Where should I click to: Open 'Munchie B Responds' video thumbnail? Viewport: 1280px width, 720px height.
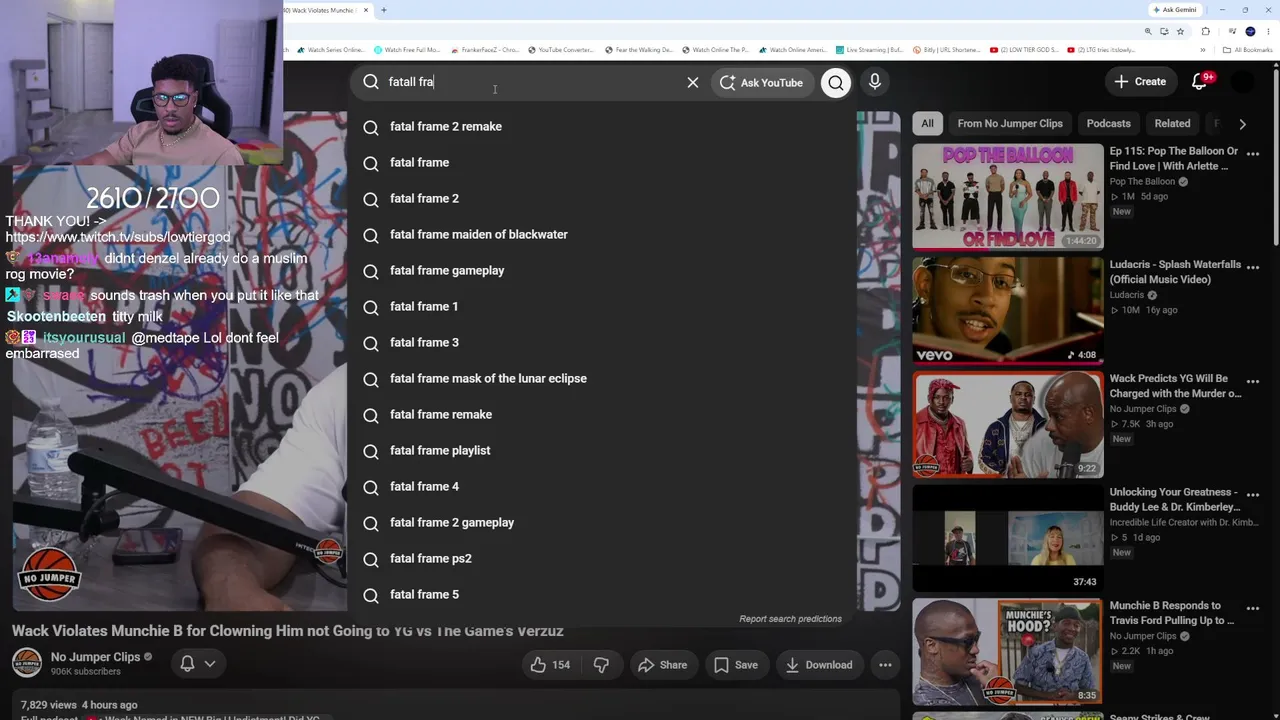(1008, 651)
